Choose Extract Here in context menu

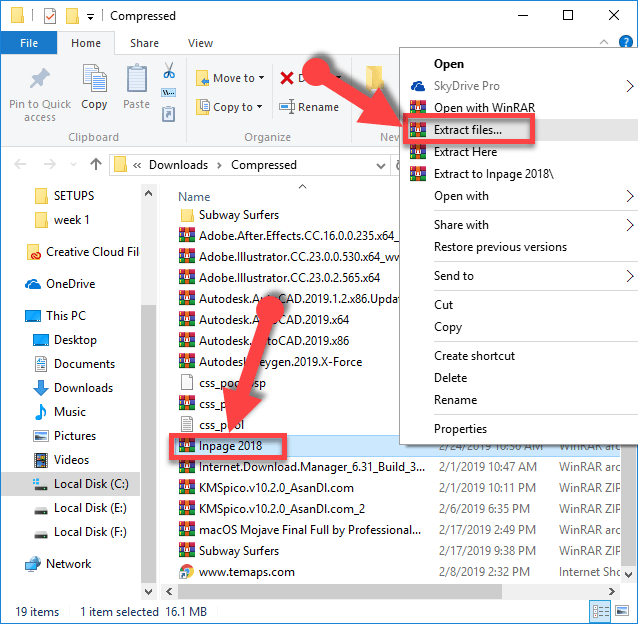(465, 152)
